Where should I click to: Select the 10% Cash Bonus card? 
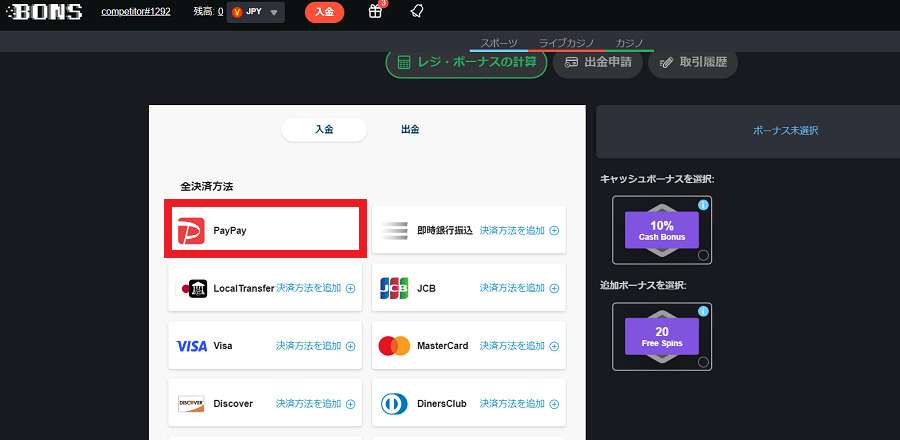point(662,230)
